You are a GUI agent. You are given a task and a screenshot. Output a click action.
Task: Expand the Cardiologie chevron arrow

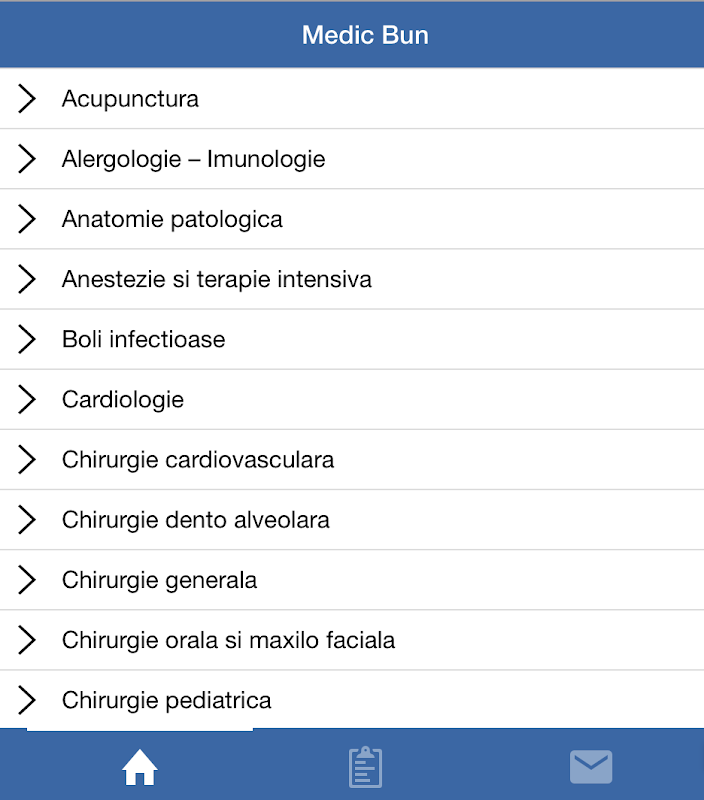27,400
